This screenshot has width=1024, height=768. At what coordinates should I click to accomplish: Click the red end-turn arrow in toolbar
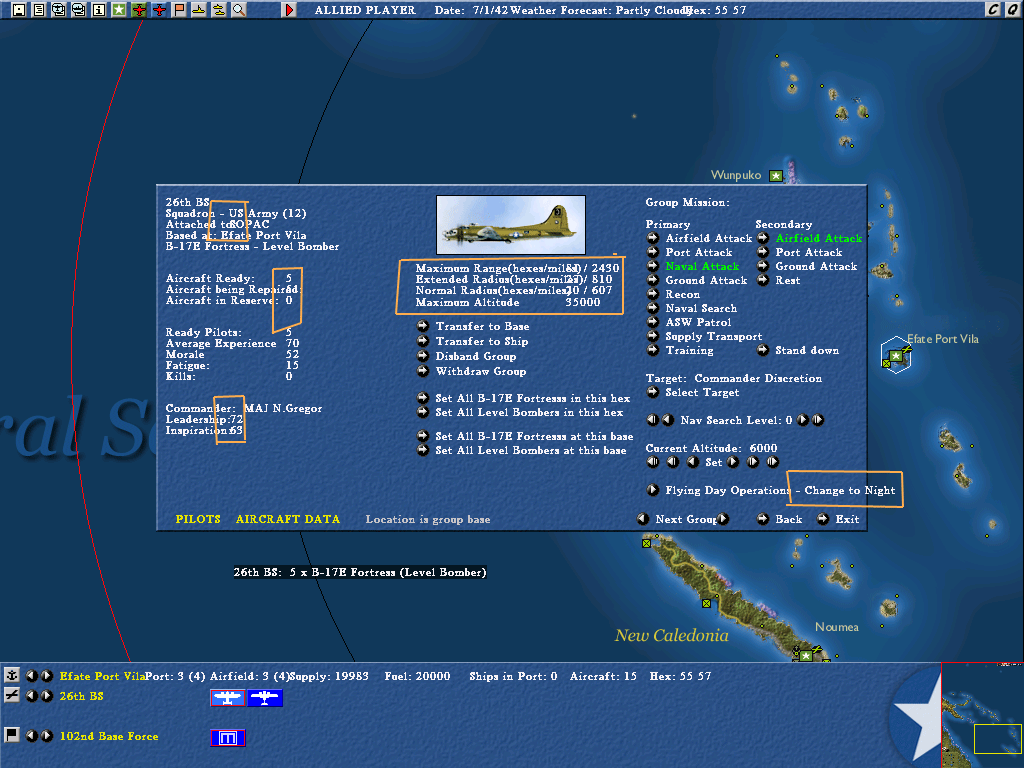[289, 10]
